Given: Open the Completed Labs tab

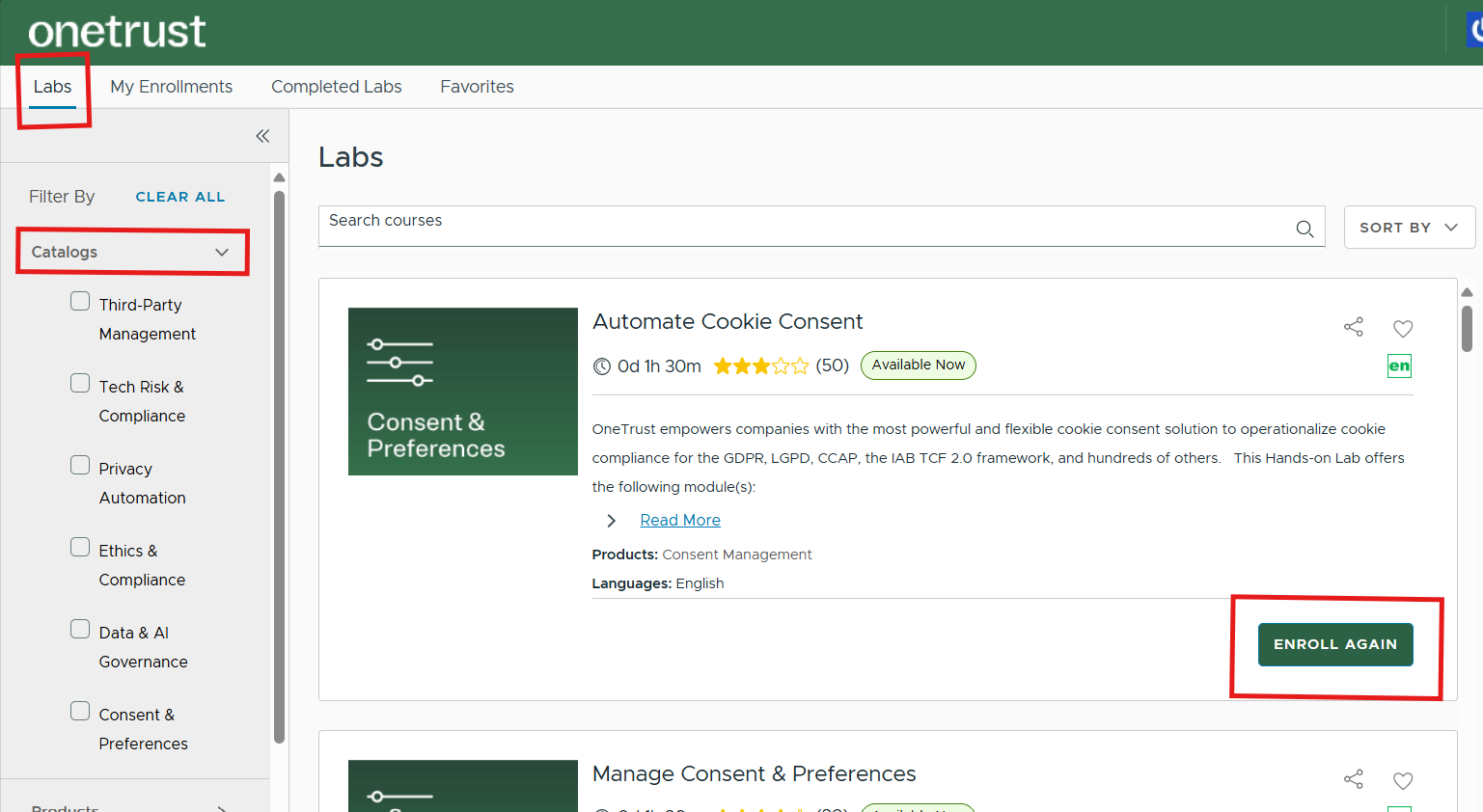Looking at the screenshot, I should (336, 87).
